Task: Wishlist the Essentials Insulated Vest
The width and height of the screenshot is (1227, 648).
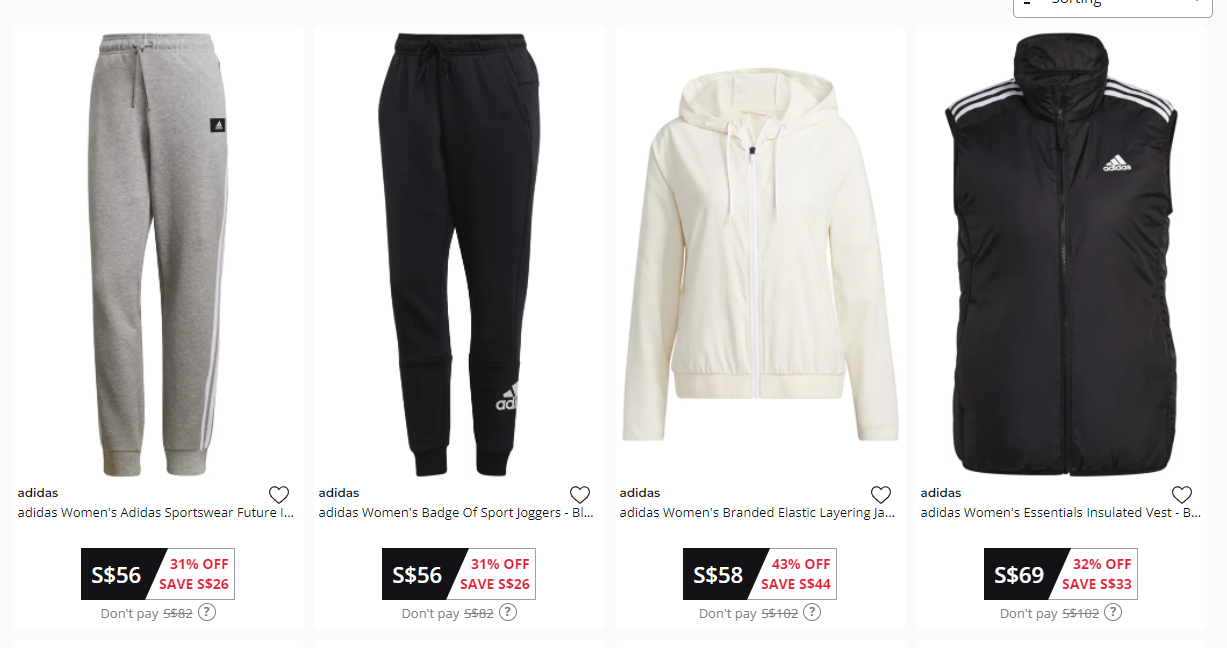Action: (1182, 495)
